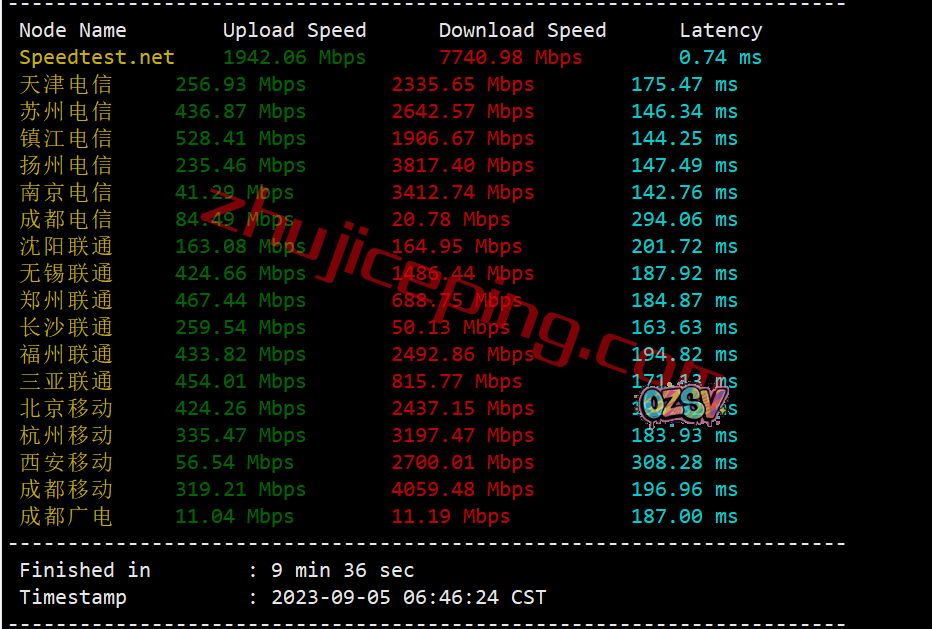Click the 308.28 ms latency for 西安移动
932x629 pixels.
(x=684, y=463)
